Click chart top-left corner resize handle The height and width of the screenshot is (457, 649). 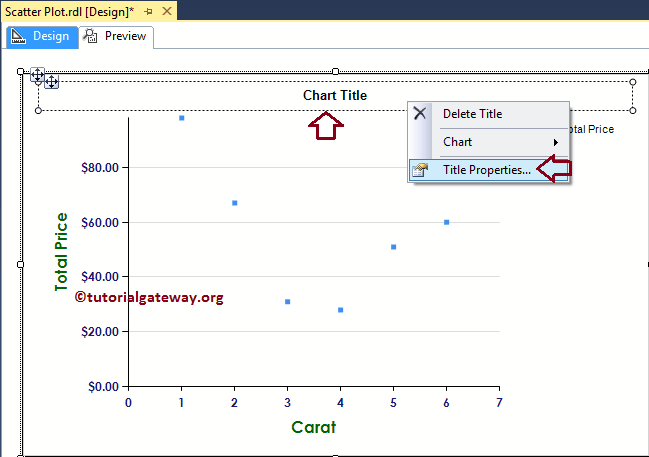pos(20,72)
